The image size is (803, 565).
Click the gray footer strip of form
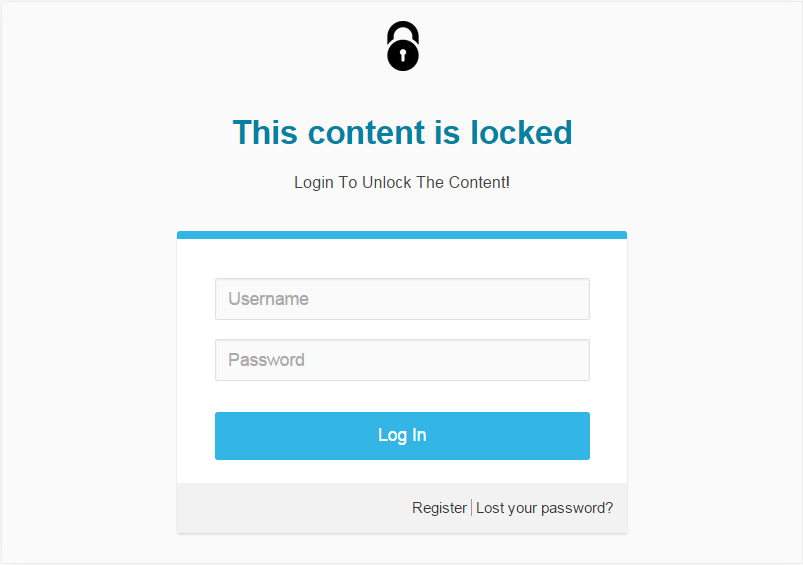402,508
